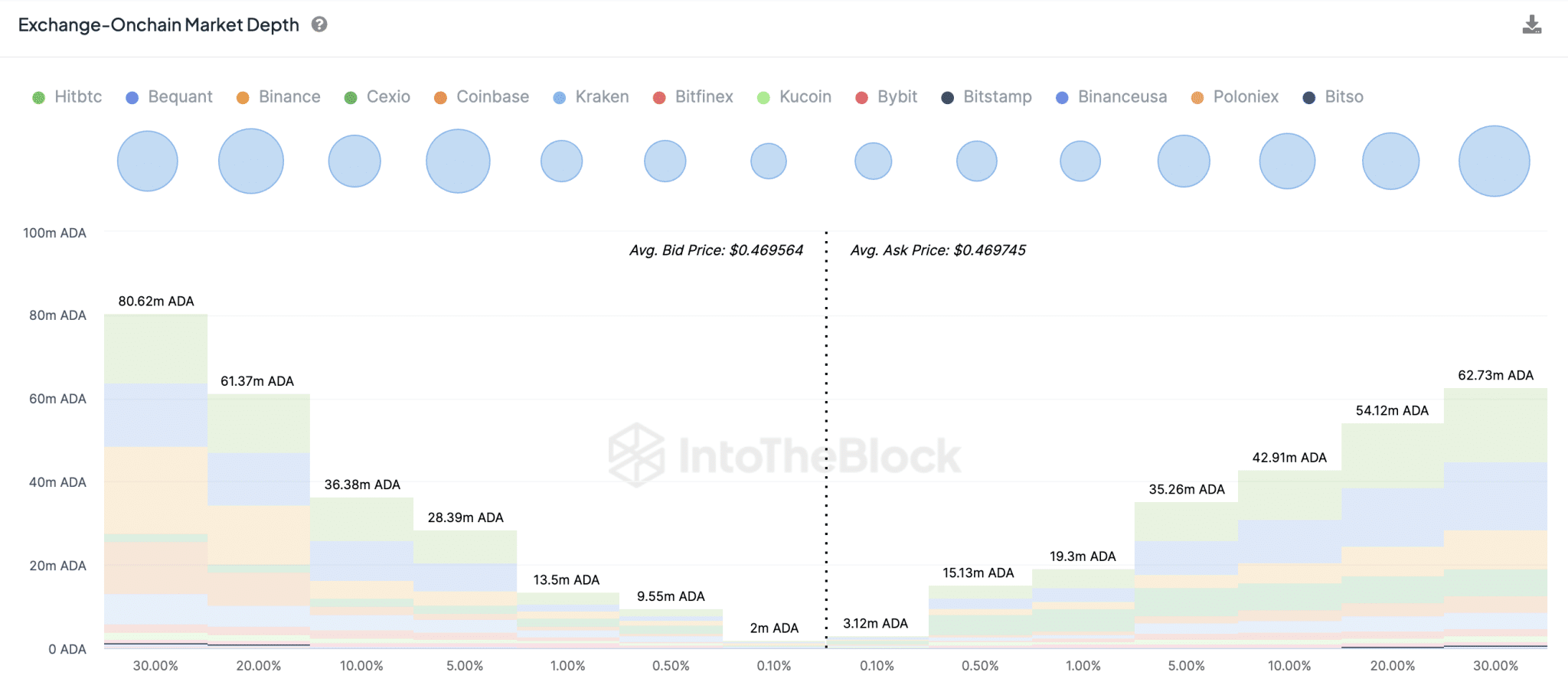Click the 28.39m ADA bar label
This screenshot has height=695, width=1568.
pos(465,517)
